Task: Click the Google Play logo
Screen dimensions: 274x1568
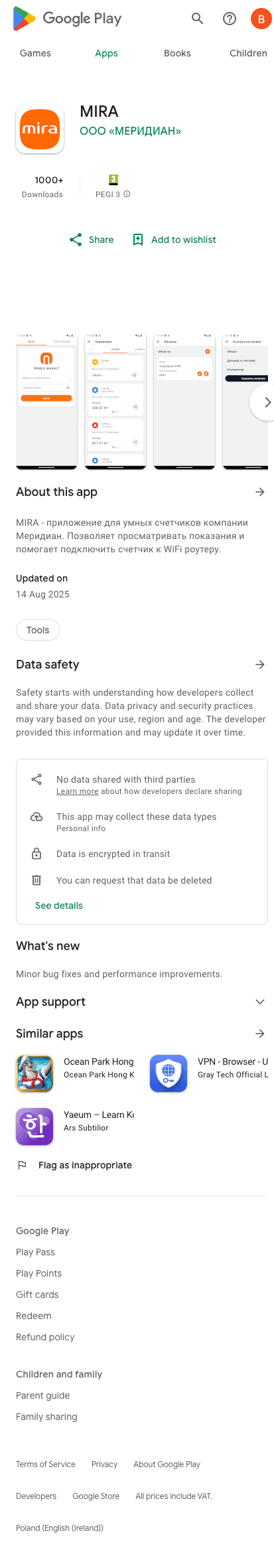Action: [67, 19]
